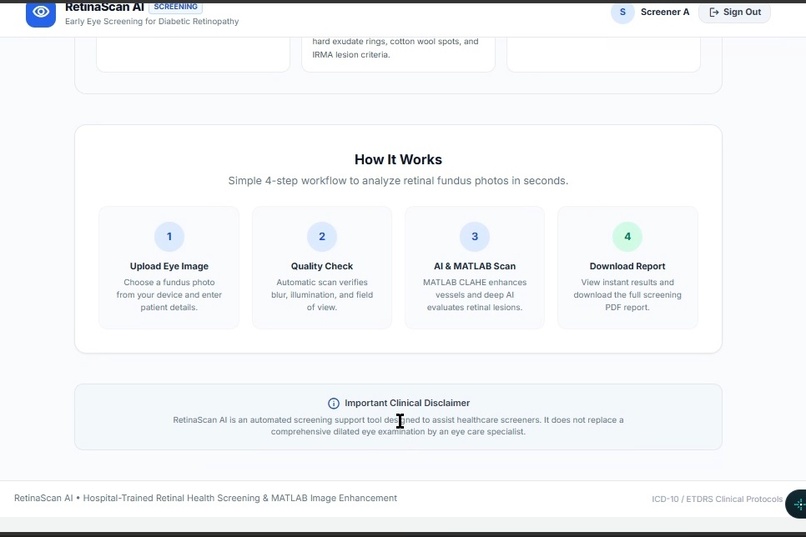This screenshot has width=806, height=537.
Task: Click the RetinaScan AI title text
Action: pyautogui.click(x=104, y=7)
